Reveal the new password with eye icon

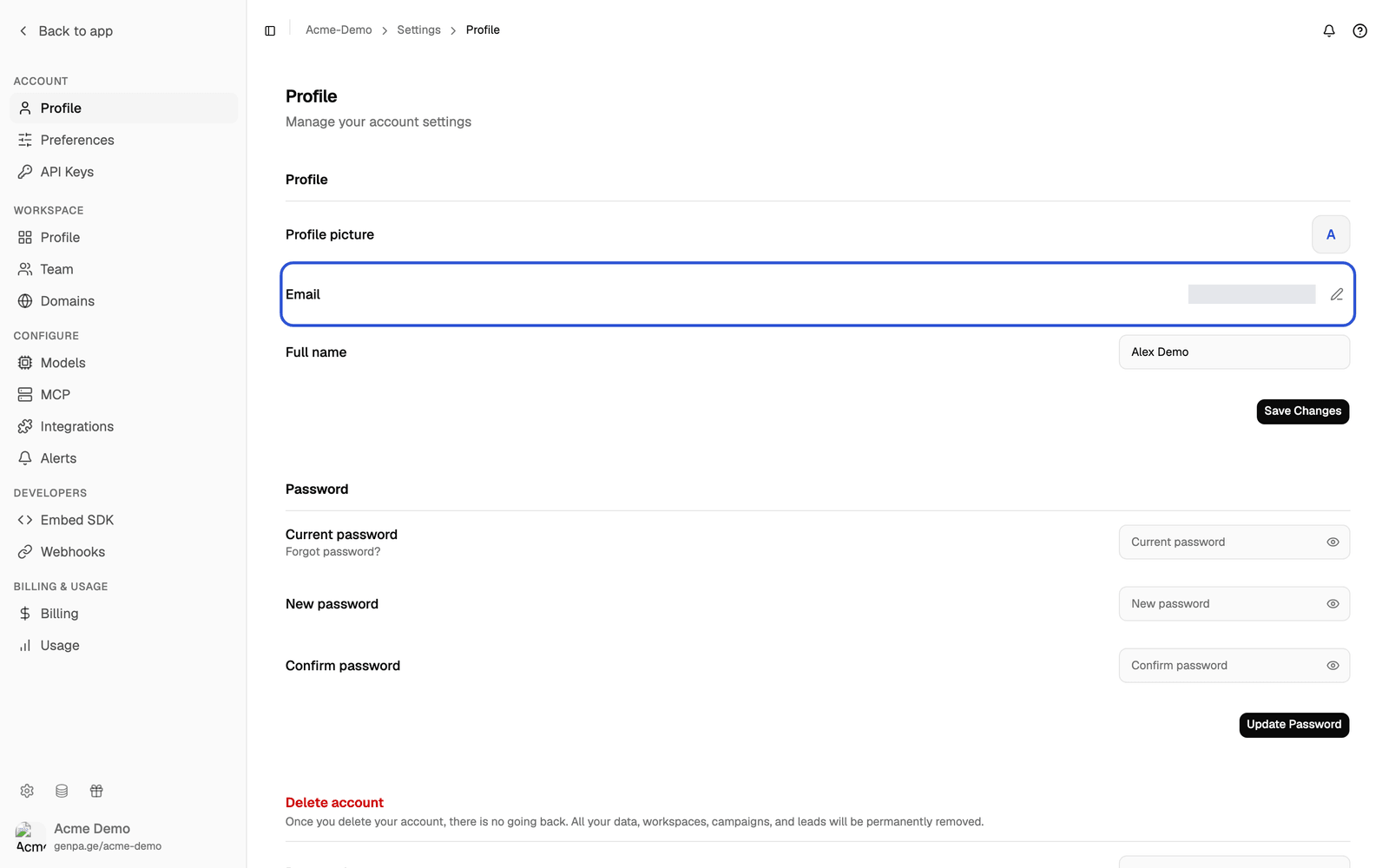click(1333, 604)
